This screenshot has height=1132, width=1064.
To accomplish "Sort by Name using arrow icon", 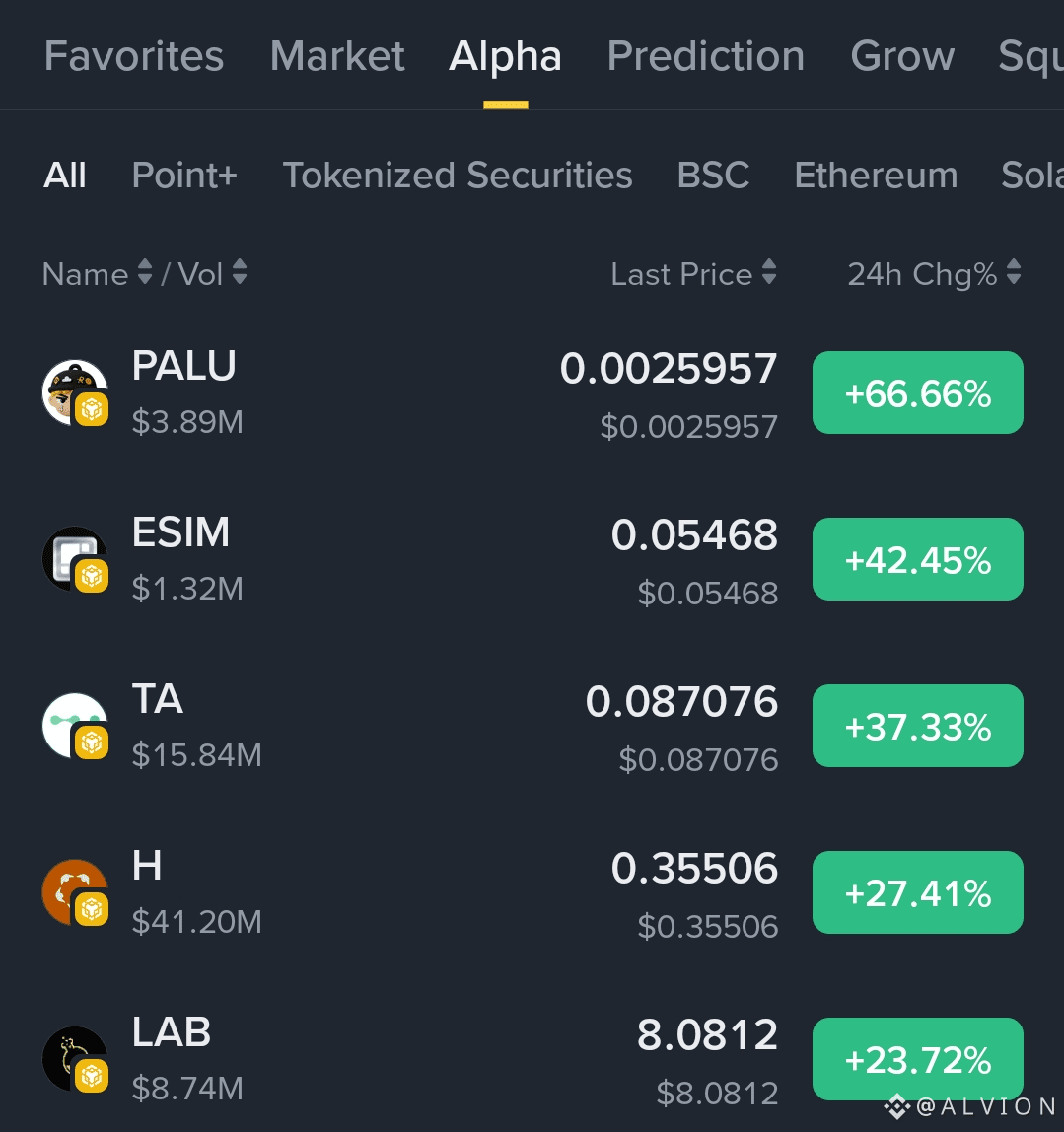I will [145, 272].
